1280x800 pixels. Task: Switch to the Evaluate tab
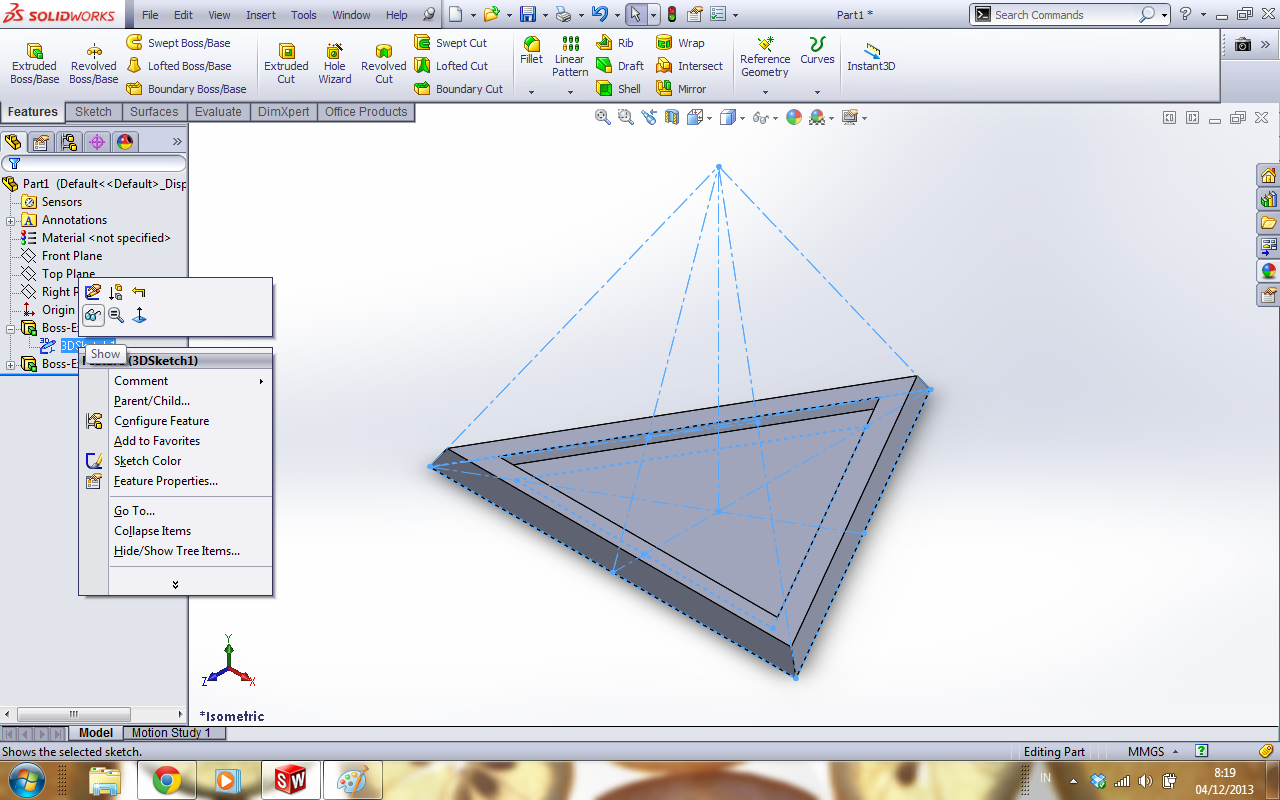coord(218,112)
